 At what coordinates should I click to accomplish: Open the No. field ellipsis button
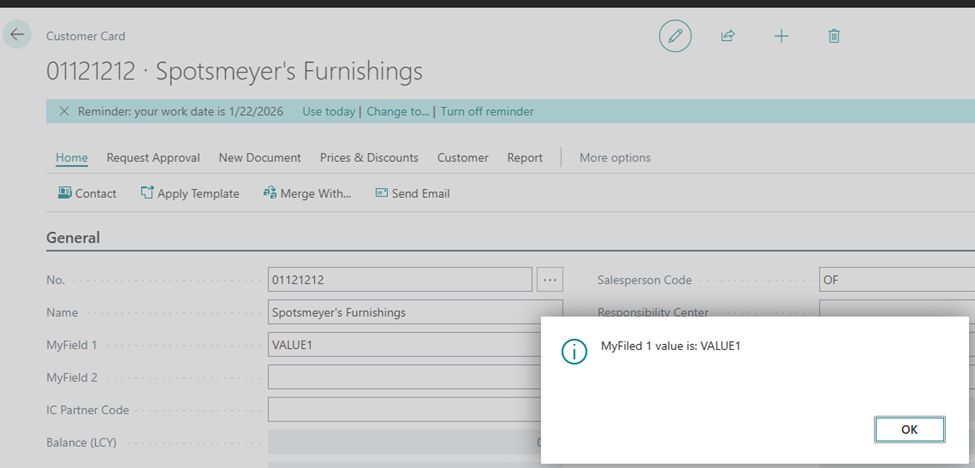coord(550,280)
